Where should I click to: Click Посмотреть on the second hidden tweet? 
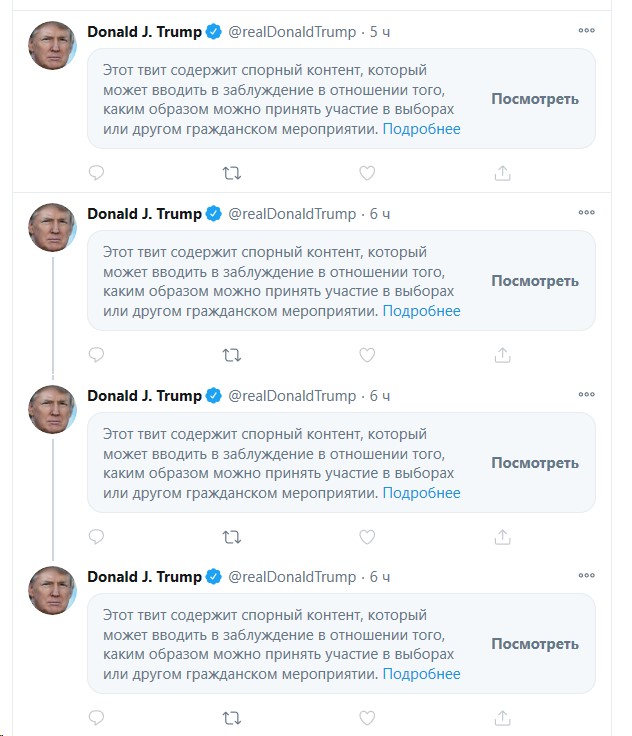coord(535,281)
